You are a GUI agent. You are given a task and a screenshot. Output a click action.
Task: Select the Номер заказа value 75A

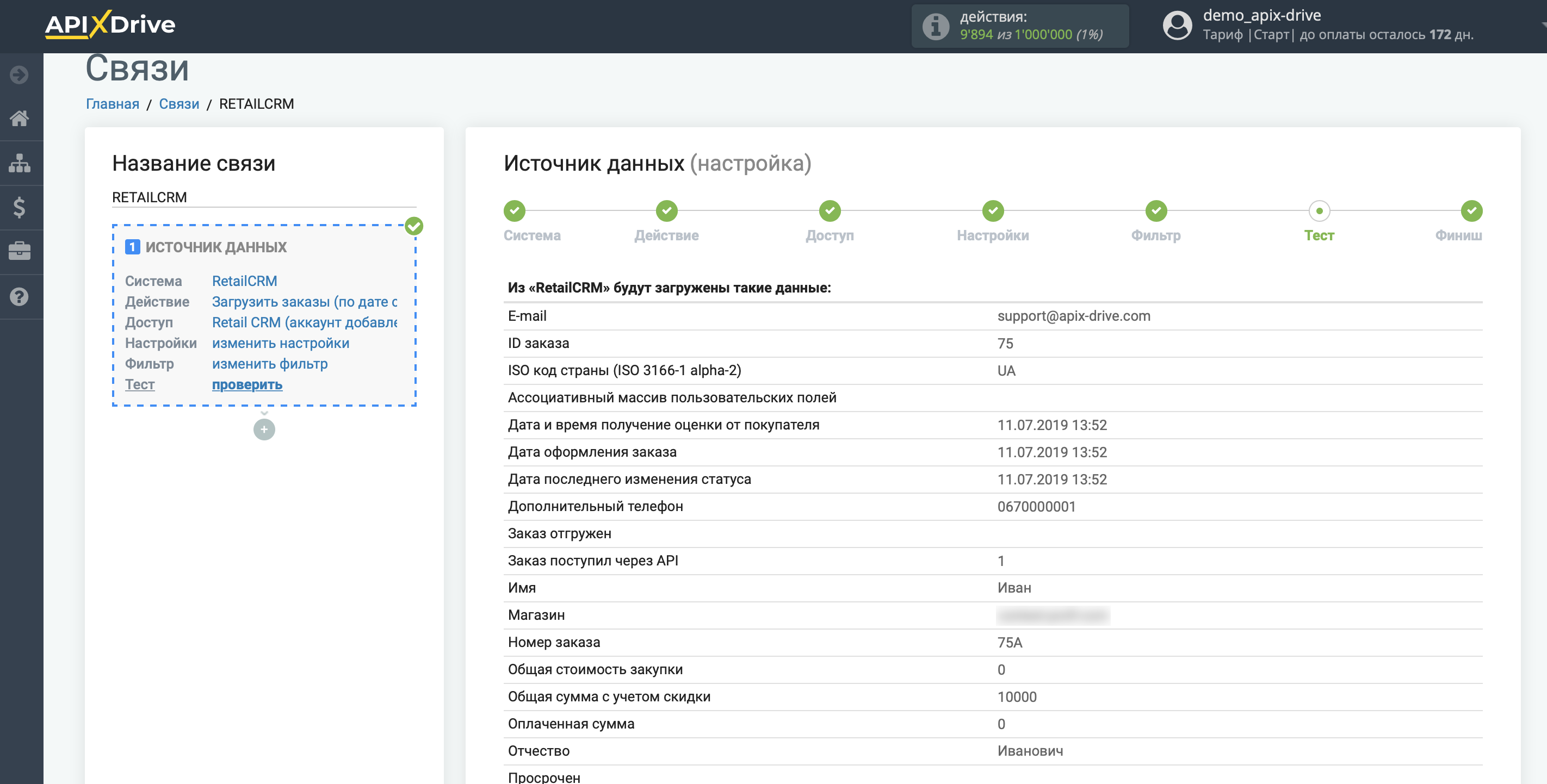pos(1010,642)
